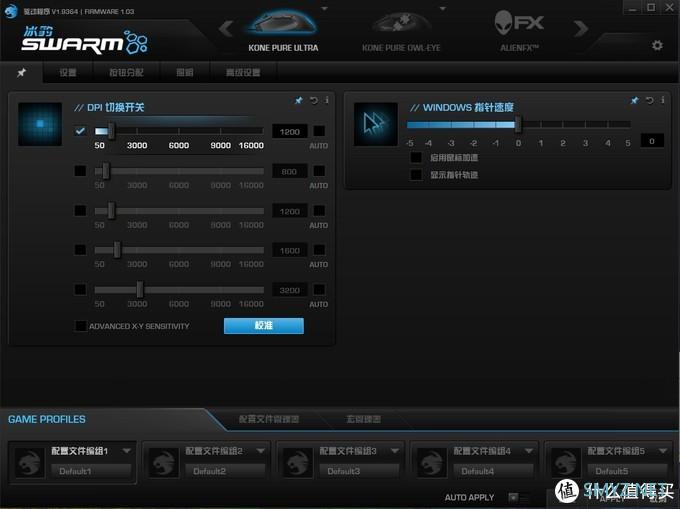Open dropdown arrow above KONE PURE ULTRA
680x509 pixels.
click(324, 8)
